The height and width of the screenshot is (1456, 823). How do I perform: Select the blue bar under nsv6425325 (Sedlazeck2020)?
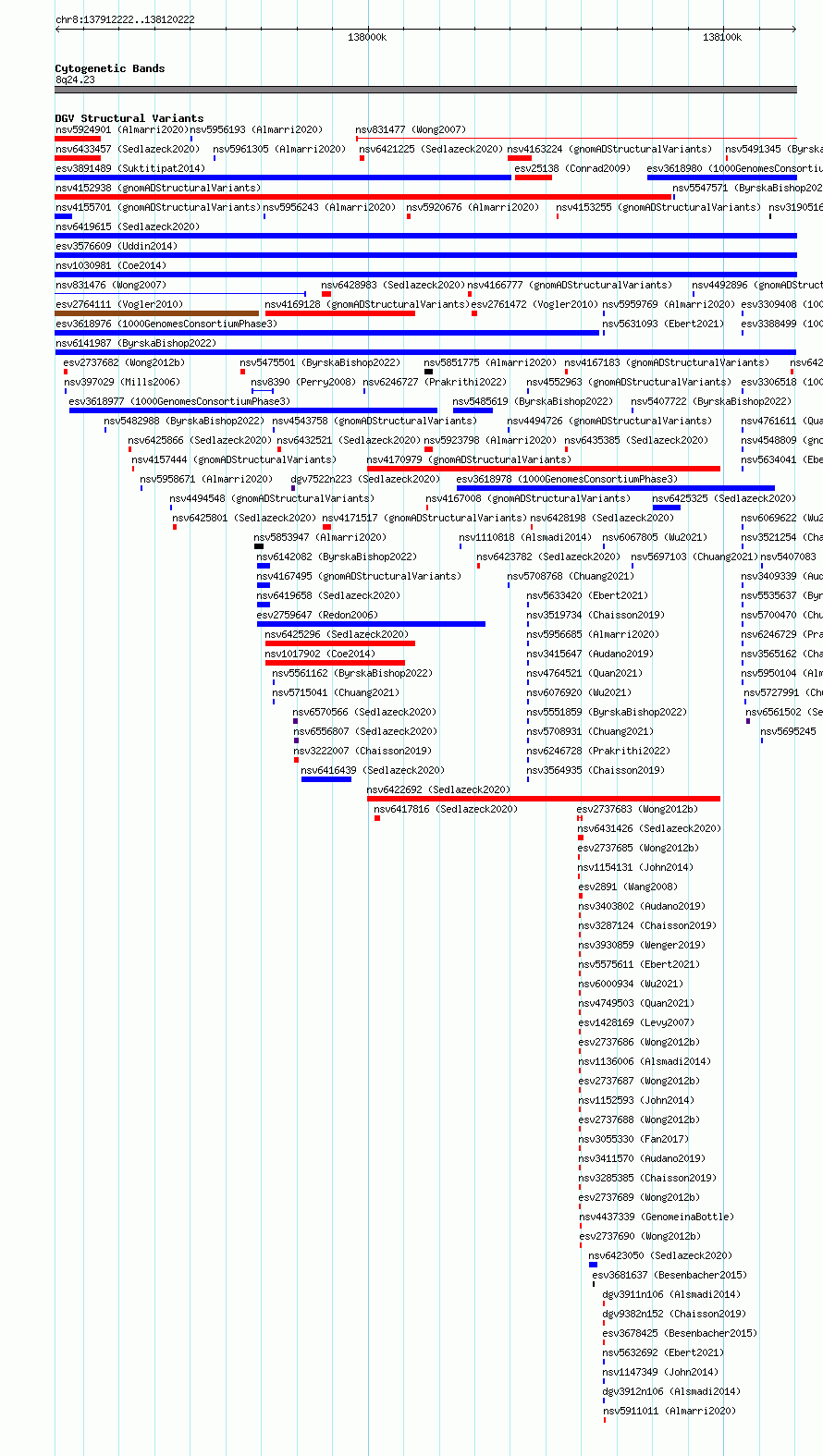(667, 508)
